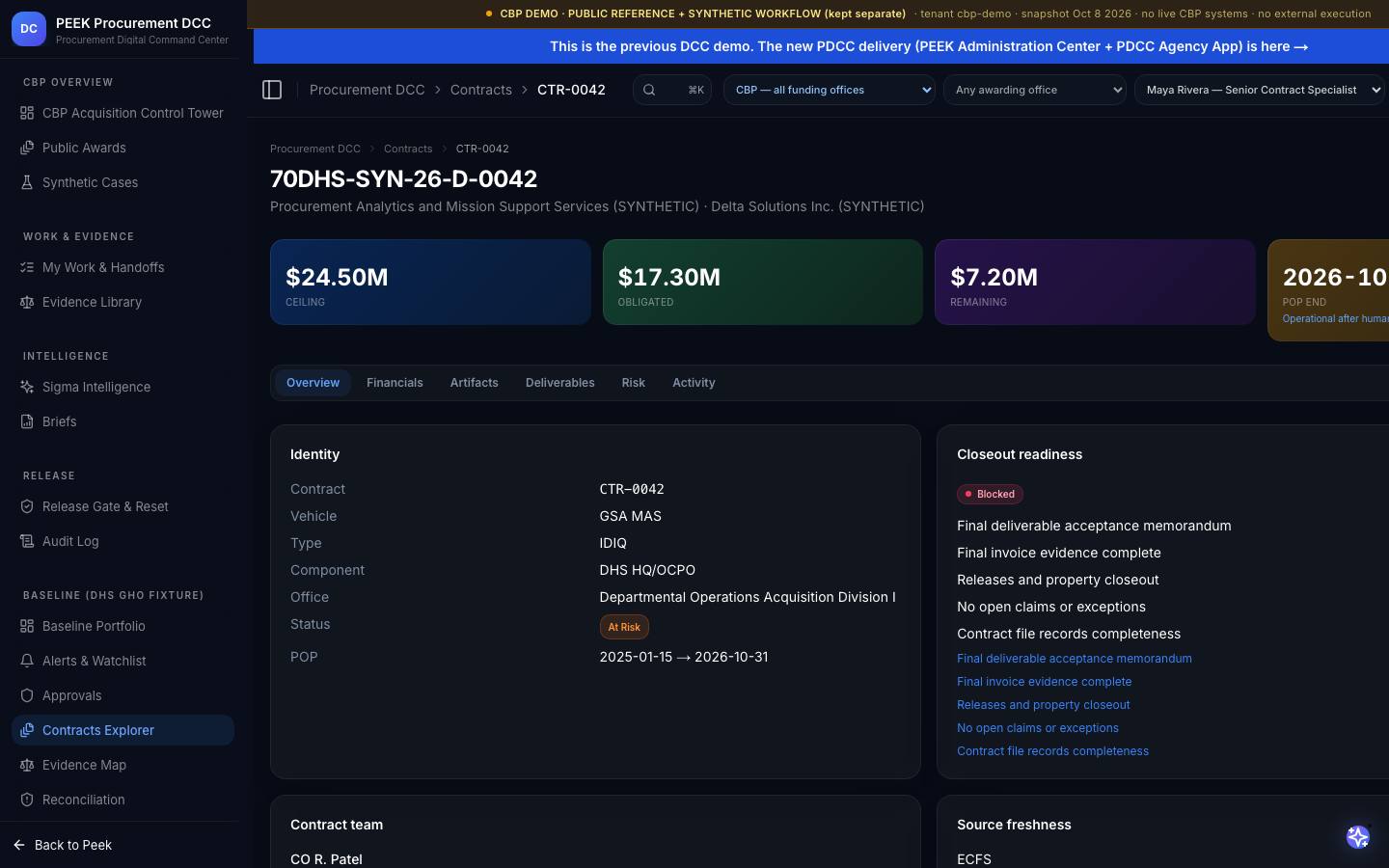Switch to the Financials tab

(x=395, y=383)
